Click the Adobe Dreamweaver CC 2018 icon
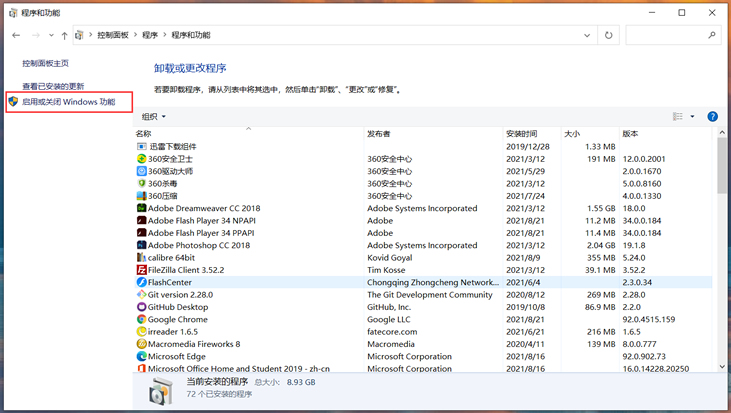731x413 pixels. tap(142, 208)
